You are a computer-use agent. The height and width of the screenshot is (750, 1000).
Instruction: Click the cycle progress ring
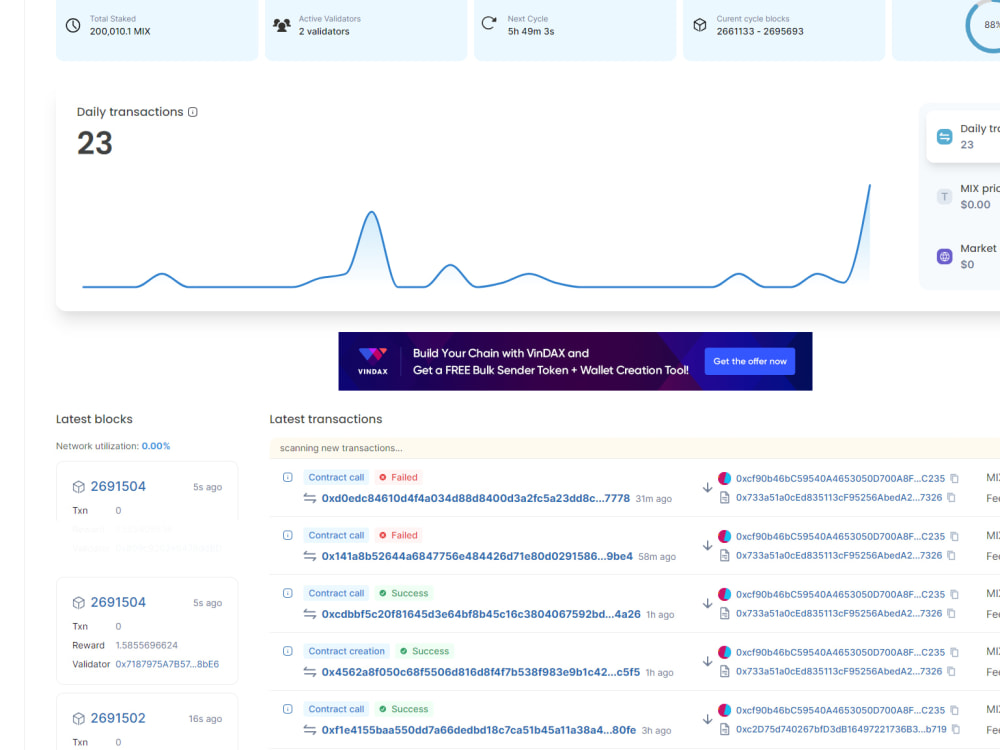click(x=983, y=26)
